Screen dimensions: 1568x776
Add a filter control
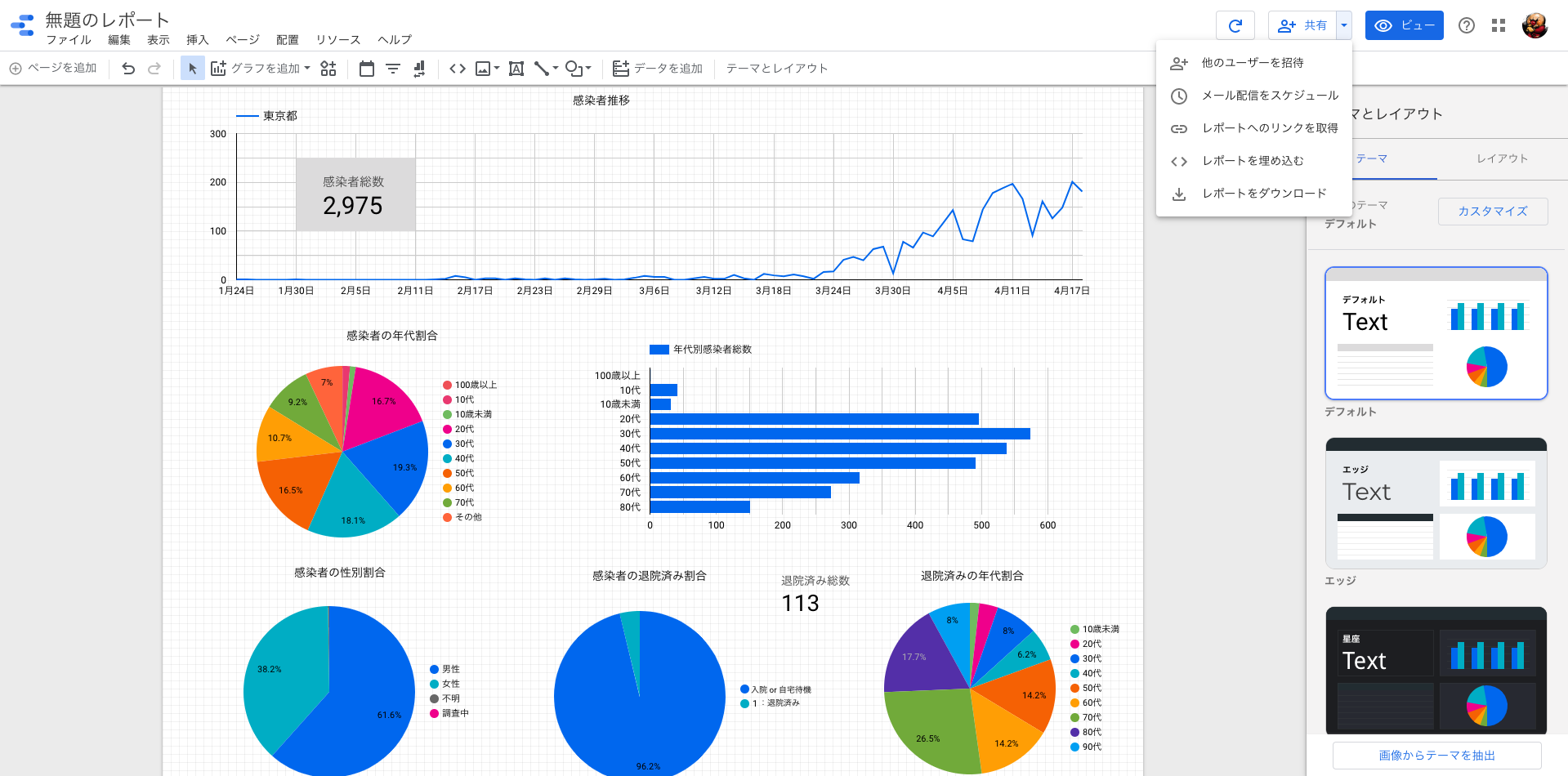tap(393, 69)
